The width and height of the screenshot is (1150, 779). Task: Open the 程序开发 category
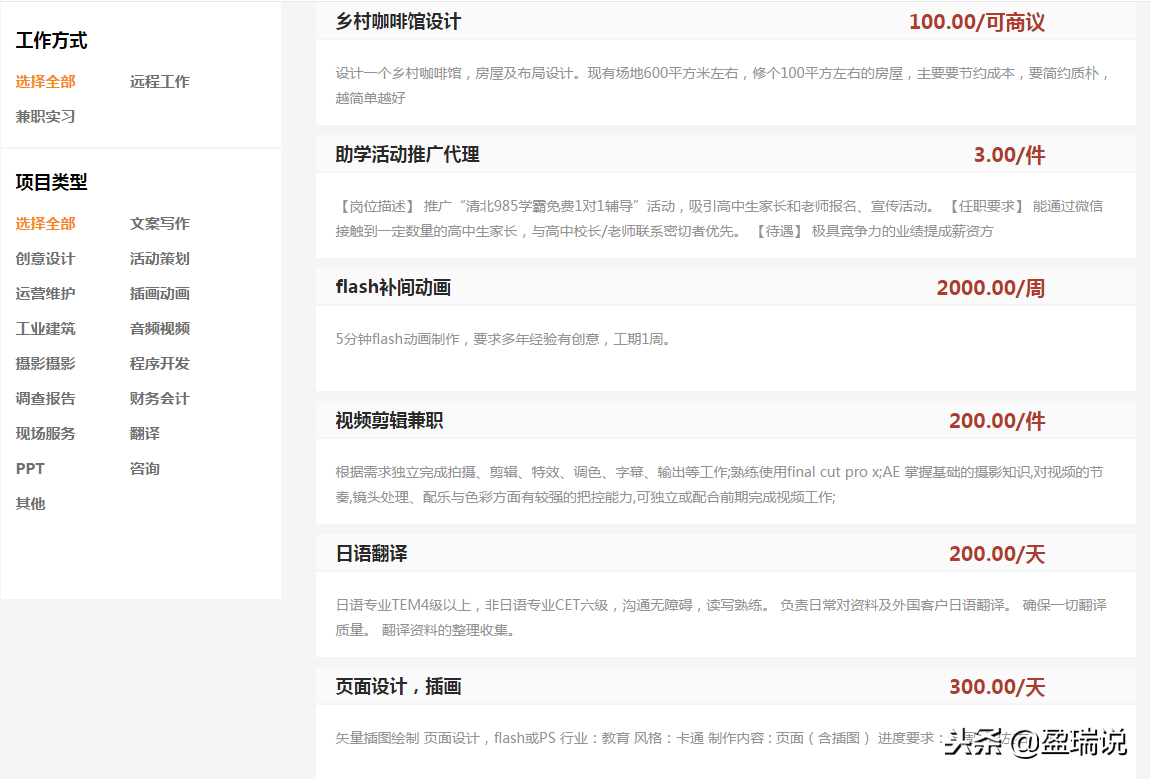coord(160,364)
